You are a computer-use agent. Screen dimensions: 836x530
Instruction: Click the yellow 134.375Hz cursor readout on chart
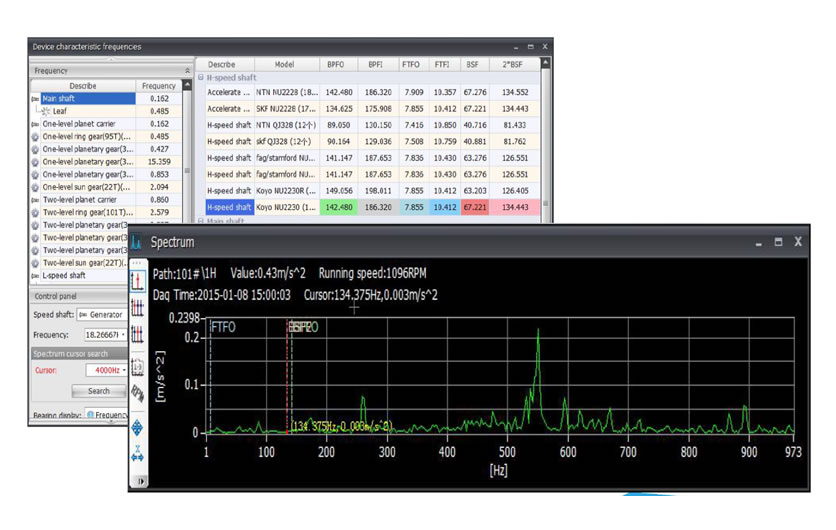[x=342, y=426]
